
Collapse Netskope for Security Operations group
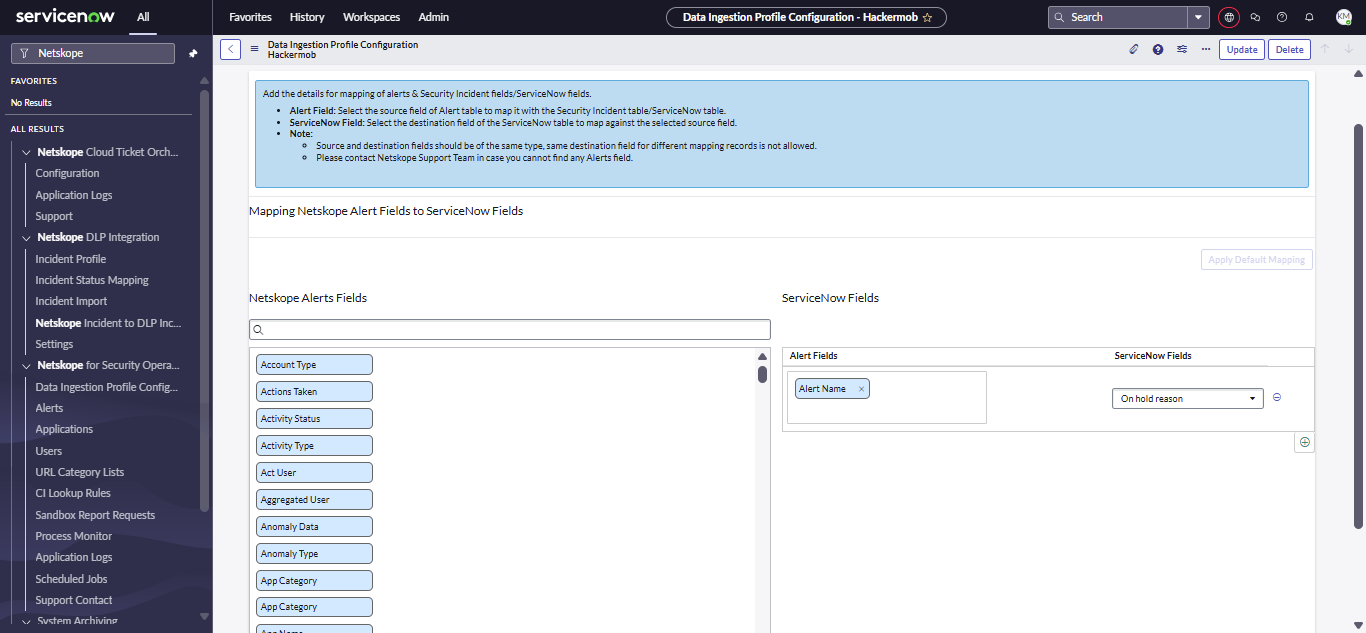[x=26, y=365]
